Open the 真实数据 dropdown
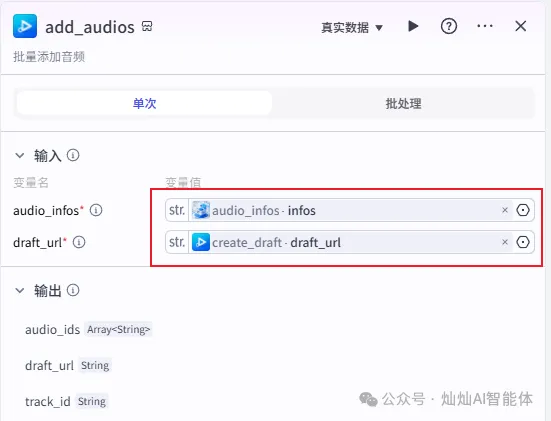The image size is (551, 421). [352, 27]
